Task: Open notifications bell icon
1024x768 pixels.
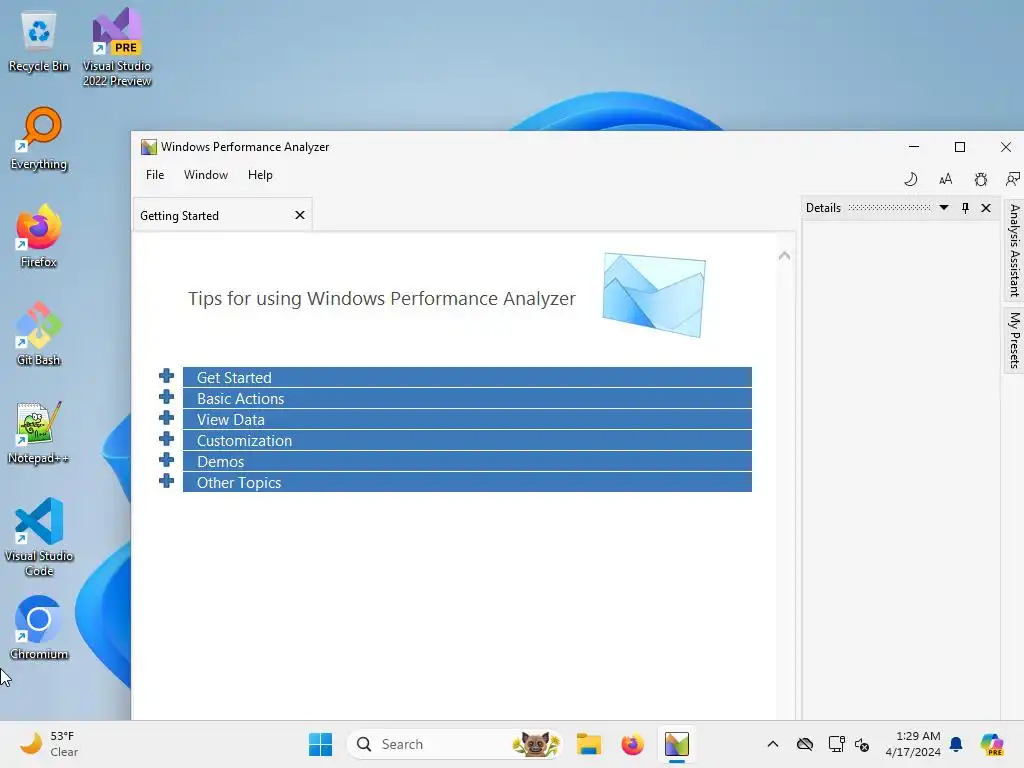Action: click(956, 744)
